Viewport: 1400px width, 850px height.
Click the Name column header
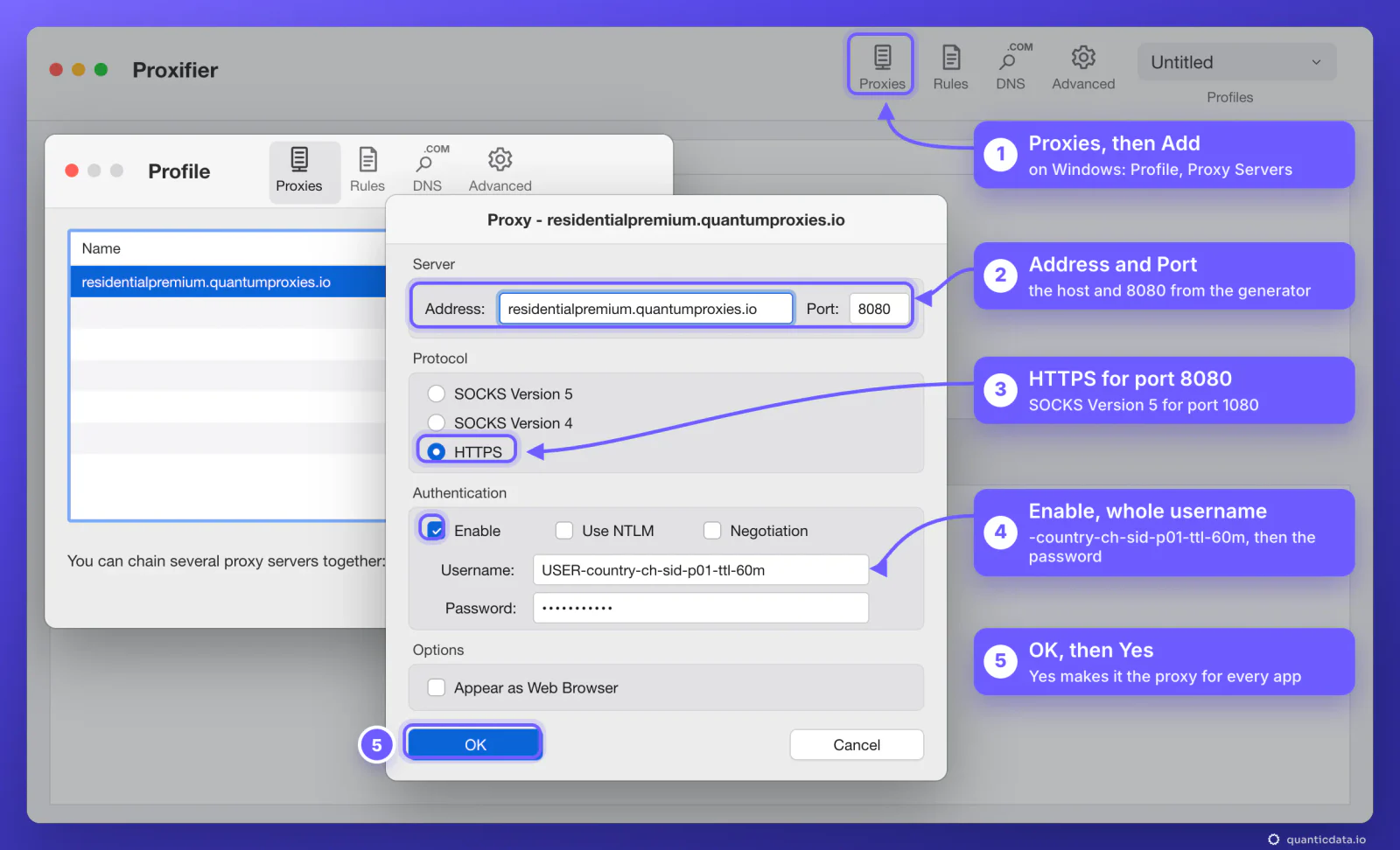(227, 248)
